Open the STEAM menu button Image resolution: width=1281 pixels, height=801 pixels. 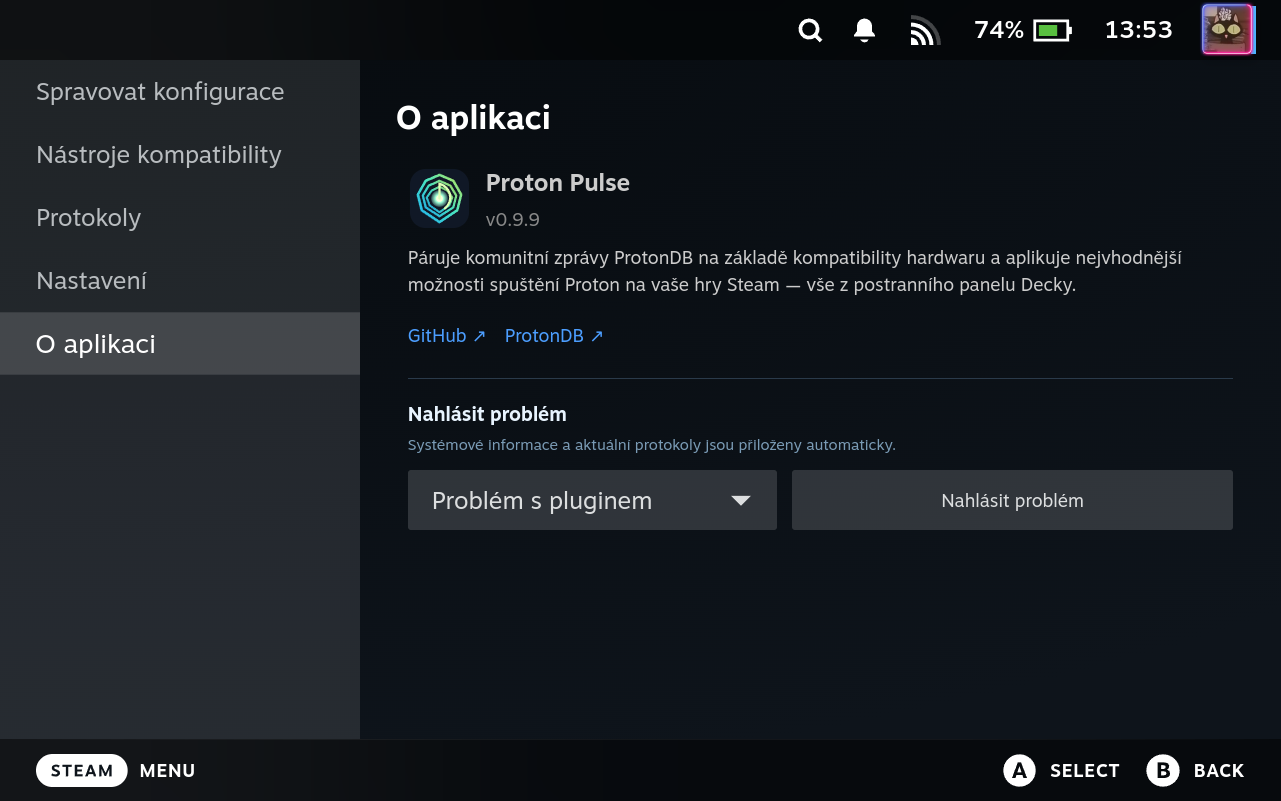coord(82,770)
